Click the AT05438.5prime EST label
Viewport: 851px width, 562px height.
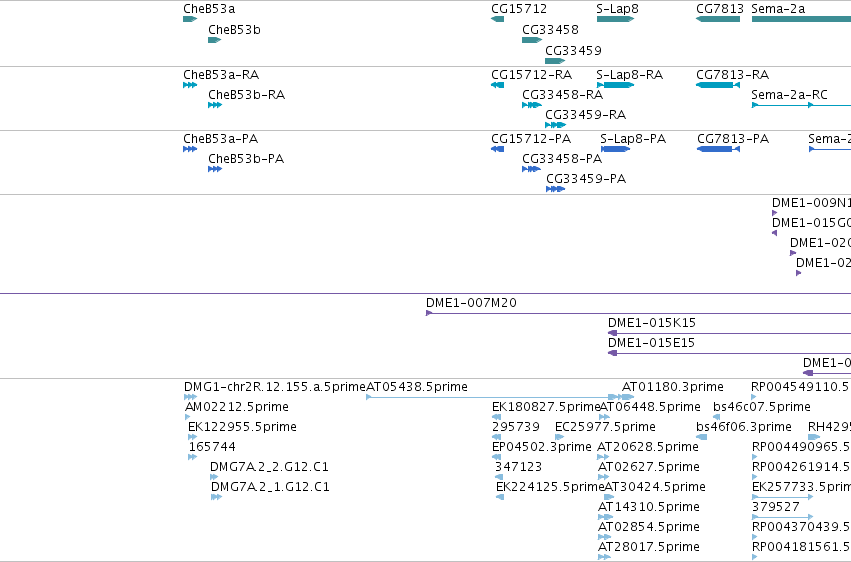point(417,387)
